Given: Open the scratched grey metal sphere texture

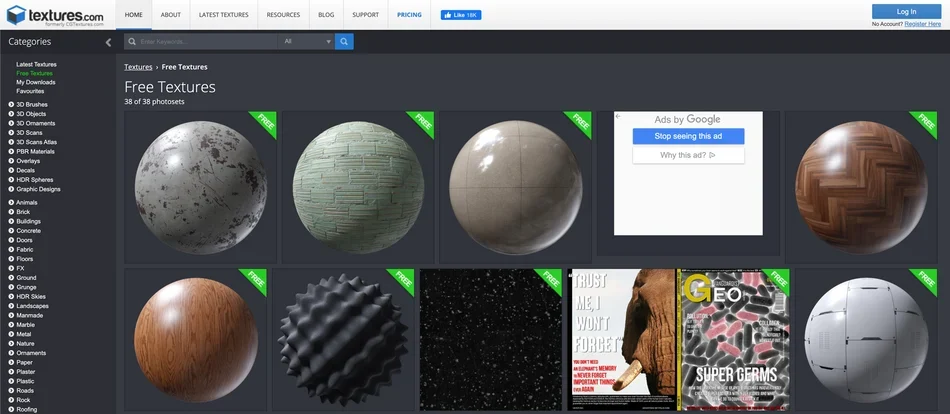Looking at the screenshot, I should (x=201, y=187).
